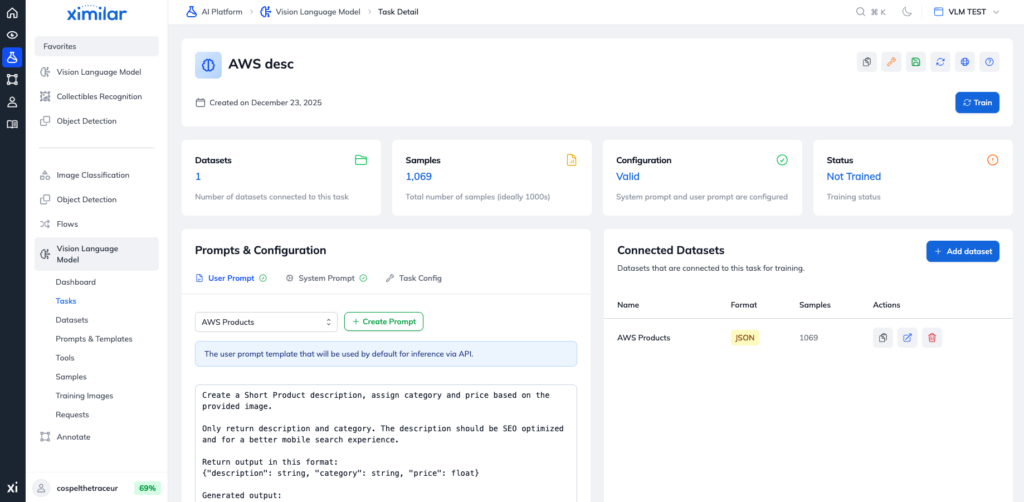Screen dimensions: 1024x502
Task: Switch to the User Prompt tab
Action: [231, 278]
